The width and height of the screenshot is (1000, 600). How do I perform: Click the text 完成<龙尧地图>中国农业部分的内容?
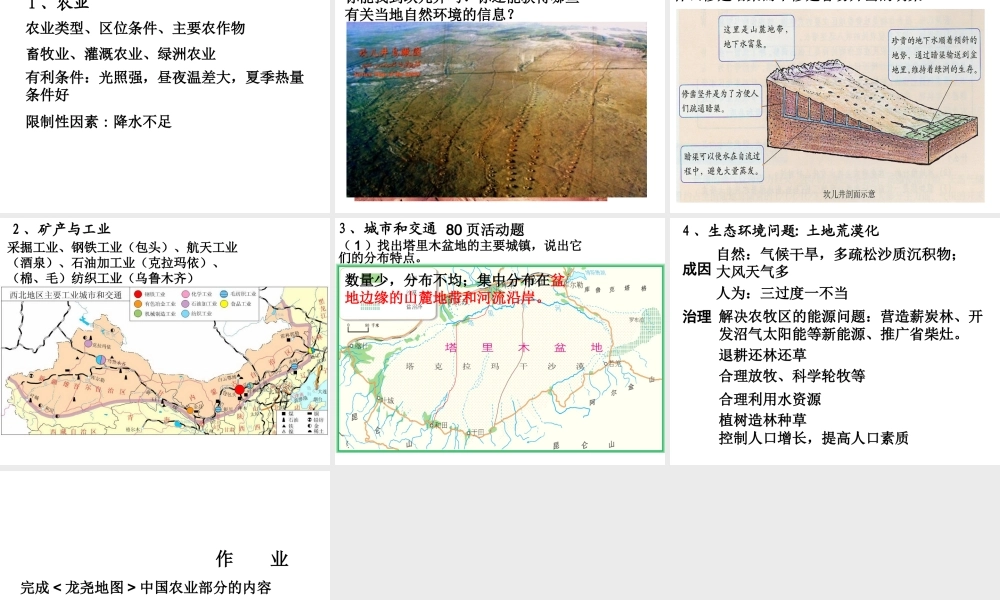[146, 587]
